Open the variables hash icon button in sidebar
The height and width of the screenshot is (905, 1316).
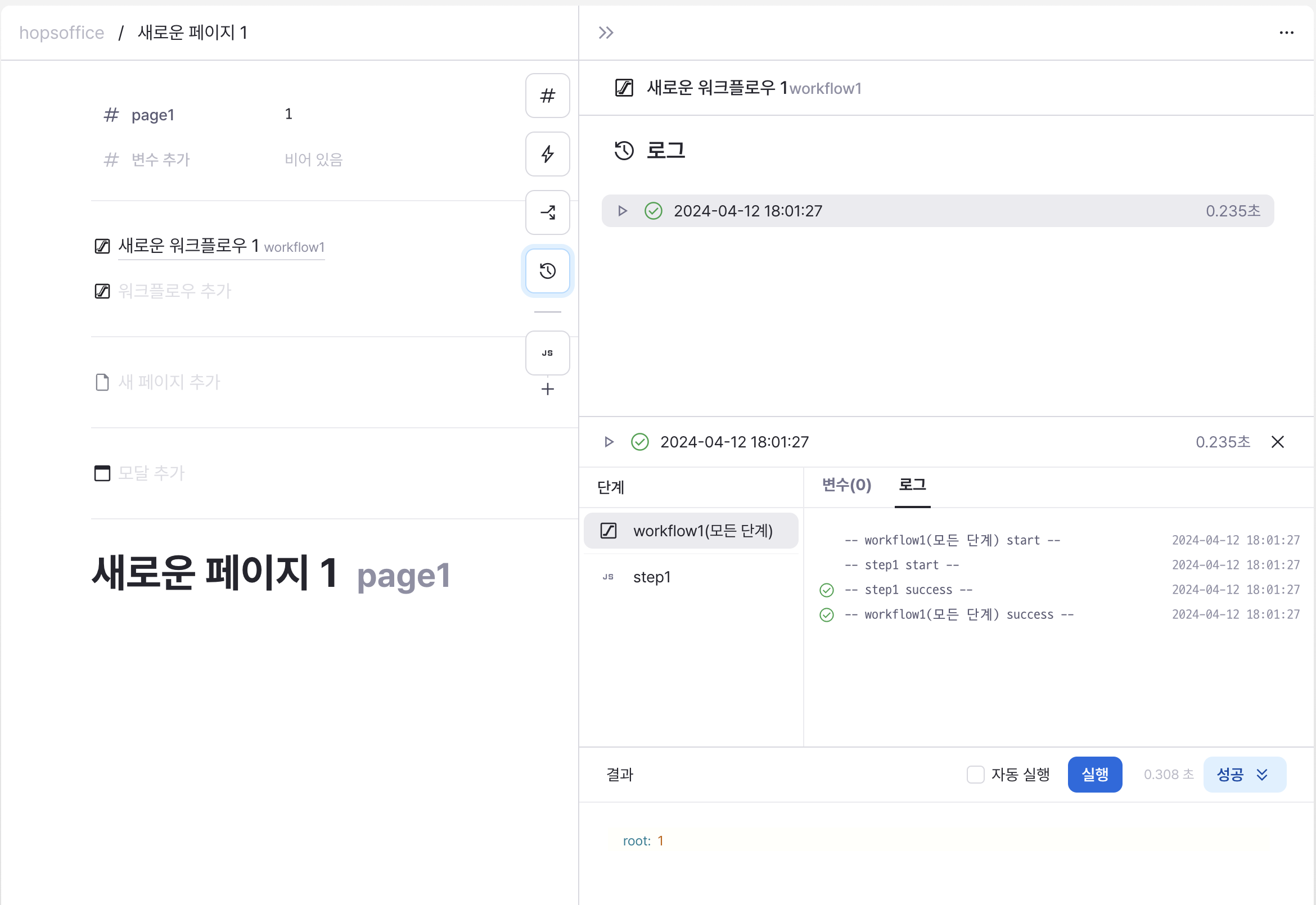point(547,96)
